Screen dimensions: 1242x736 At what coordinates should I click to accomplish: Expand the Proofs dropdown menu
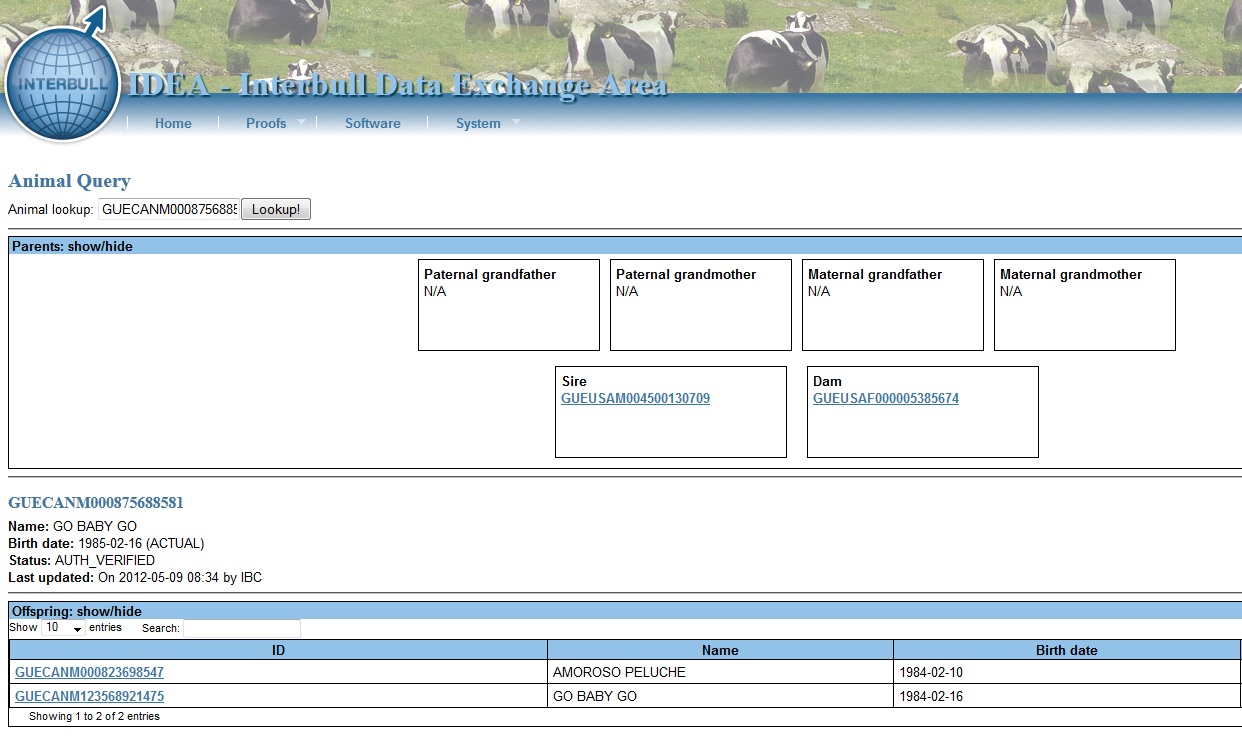pos(267,123)
